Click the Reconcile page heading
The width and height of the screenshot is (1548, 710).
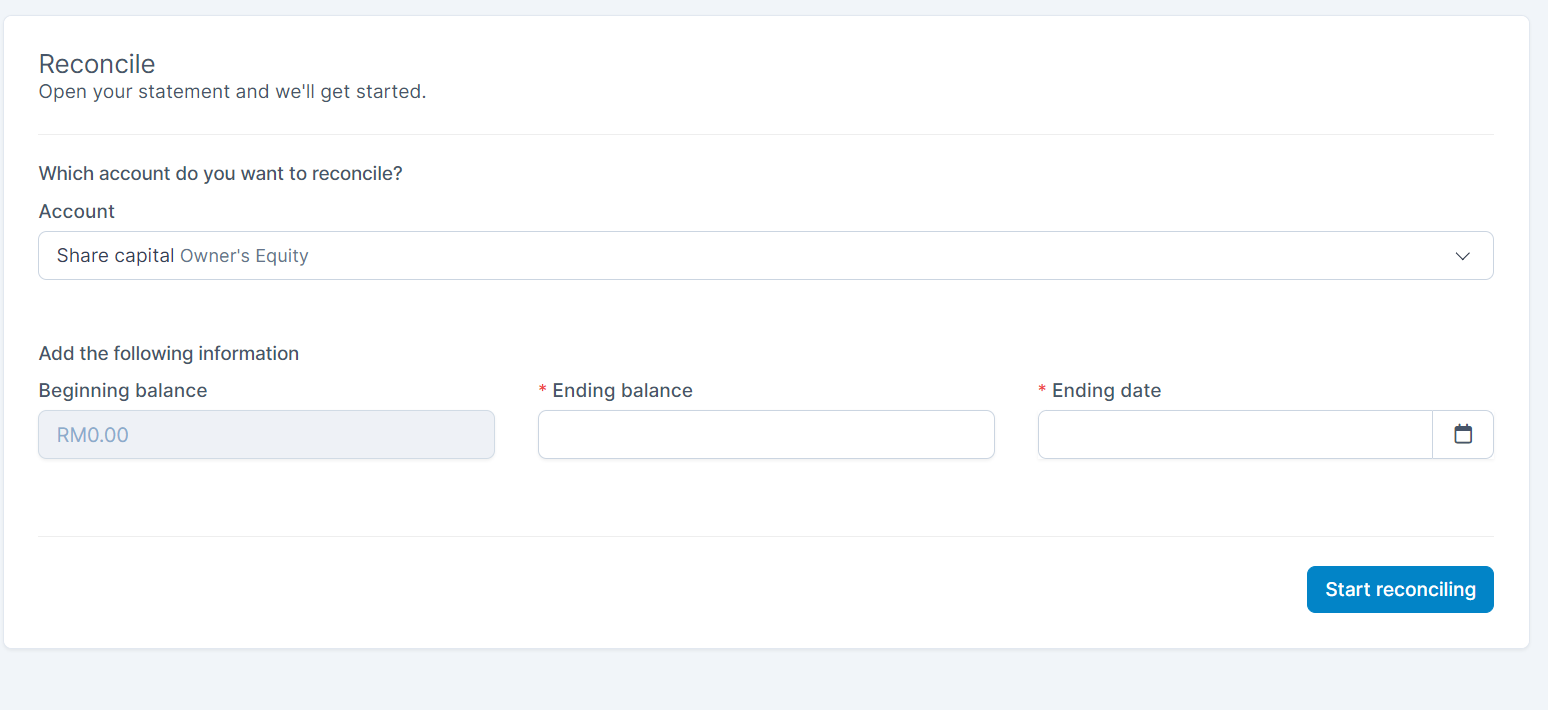point(97,64)
